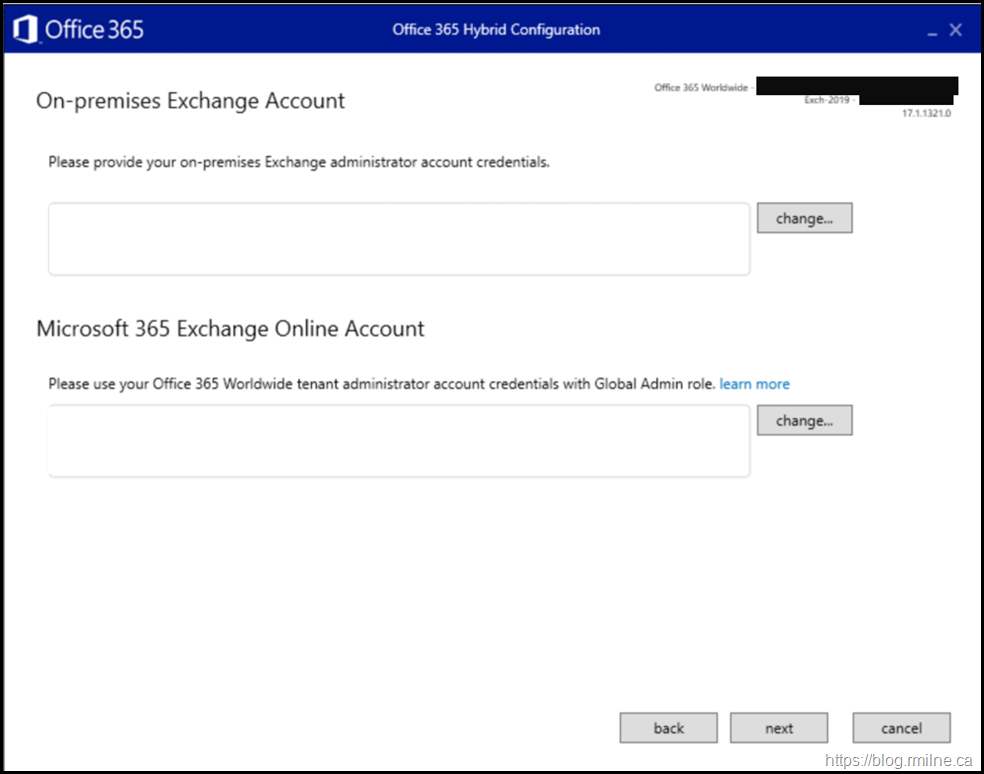Open the learn more link
The width and height of the screenshot is (984, 774).
(x=754, y=384)
